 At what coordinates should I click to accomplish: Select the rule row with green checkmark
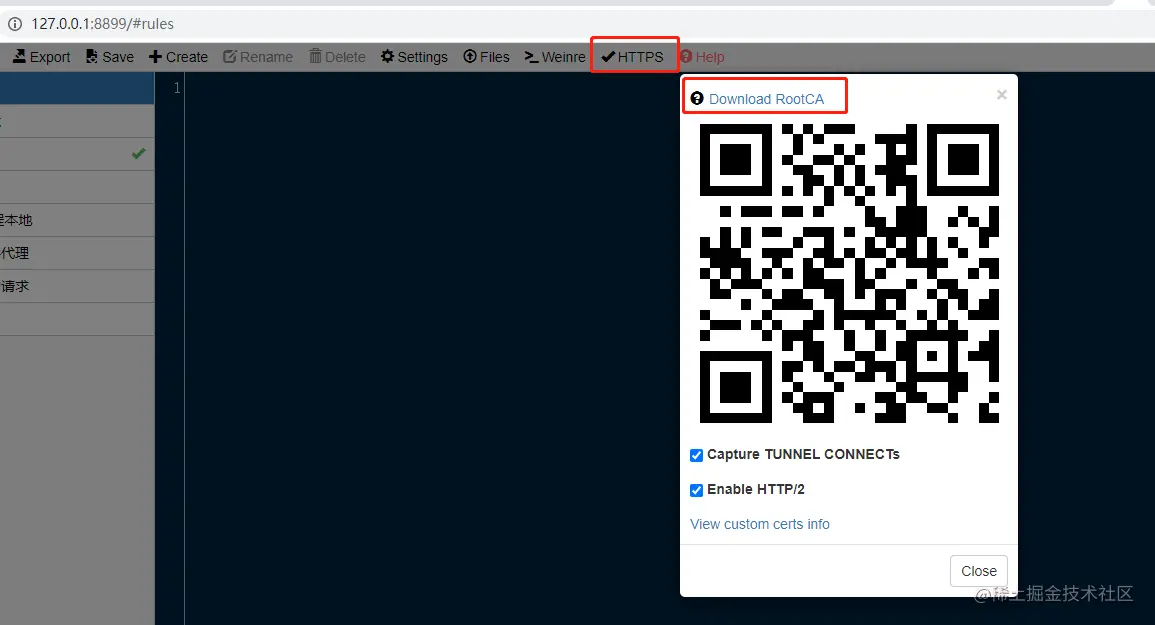click(77, 154)
